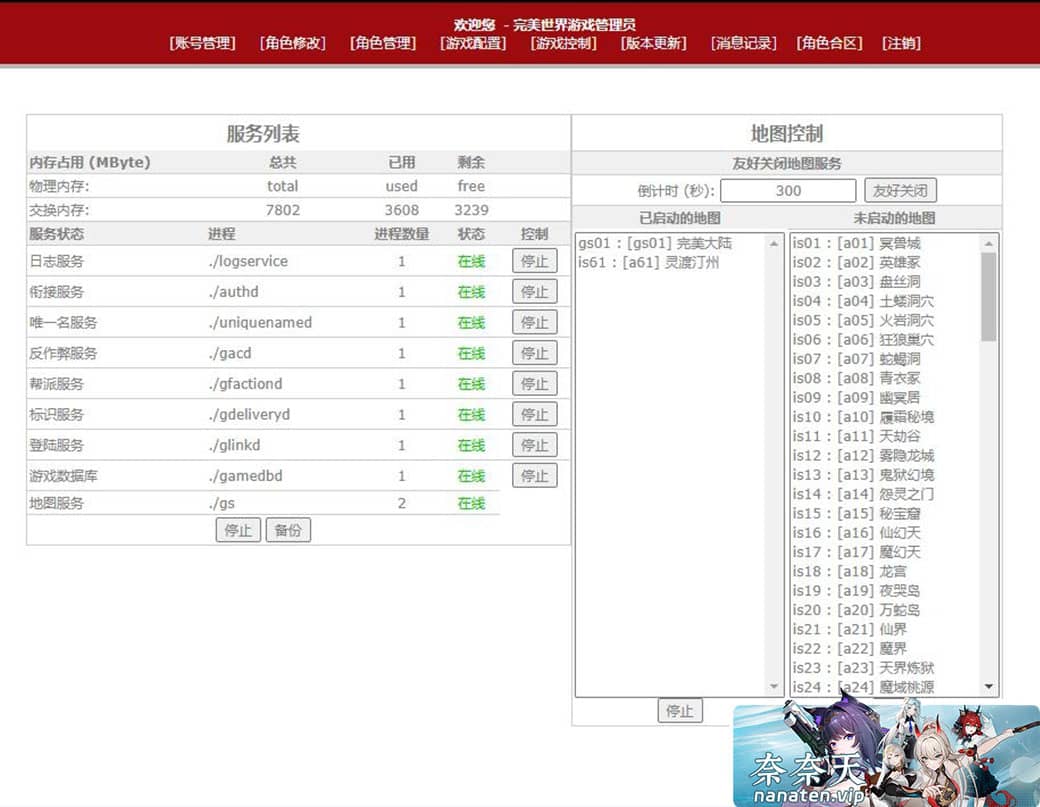Select is12 雾隐龙城 map entry

(885, 455)
